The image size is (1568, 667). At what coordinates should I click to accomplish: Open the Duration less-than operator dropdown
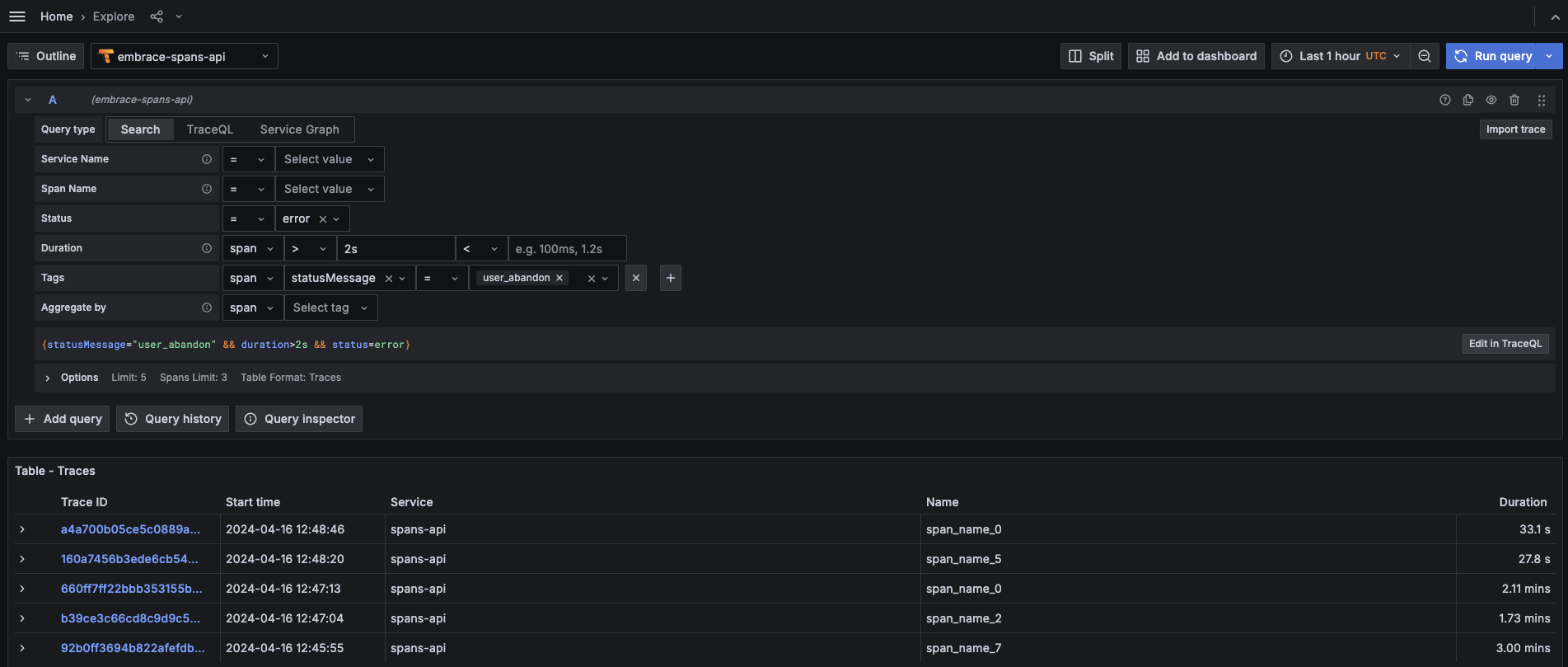[x=482, y=248]
